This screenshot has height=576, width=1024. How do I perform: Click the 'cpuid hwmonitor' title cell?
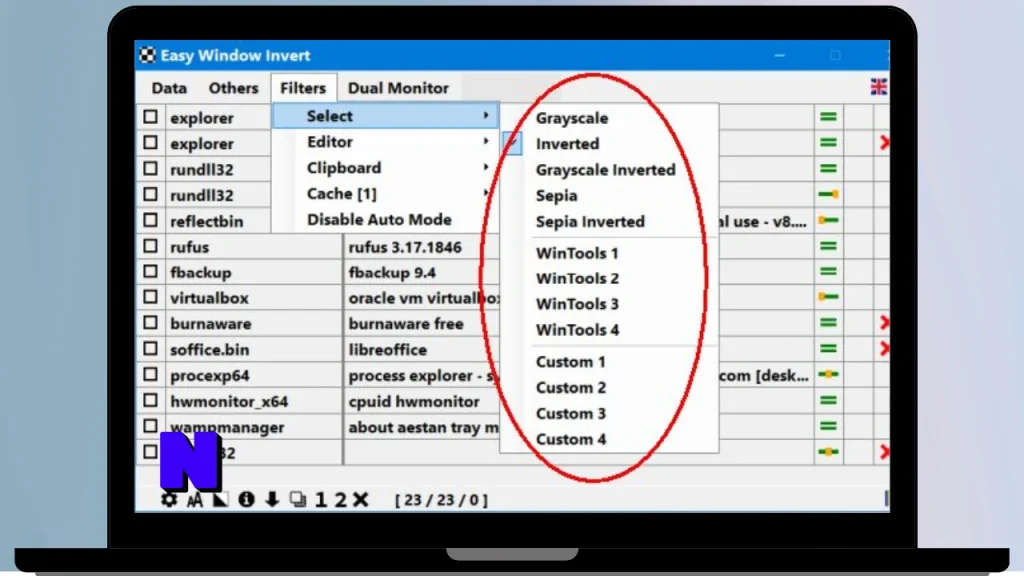coord(414,401)
